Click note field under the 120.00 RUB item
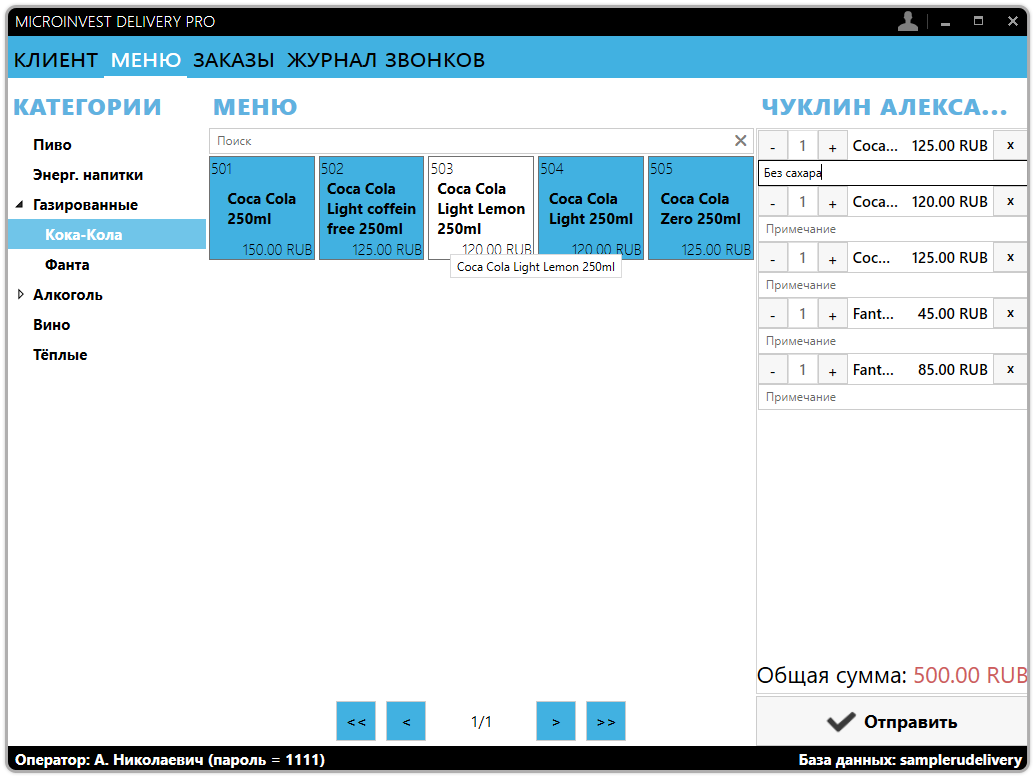 tap(892, 229)
